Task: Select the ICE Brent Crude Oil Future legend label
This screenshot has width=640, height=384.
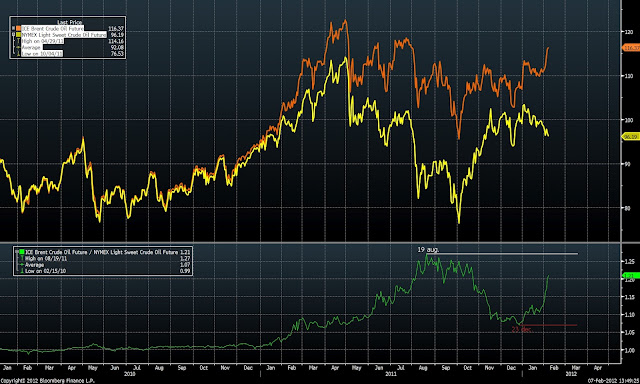Action: 53,29
